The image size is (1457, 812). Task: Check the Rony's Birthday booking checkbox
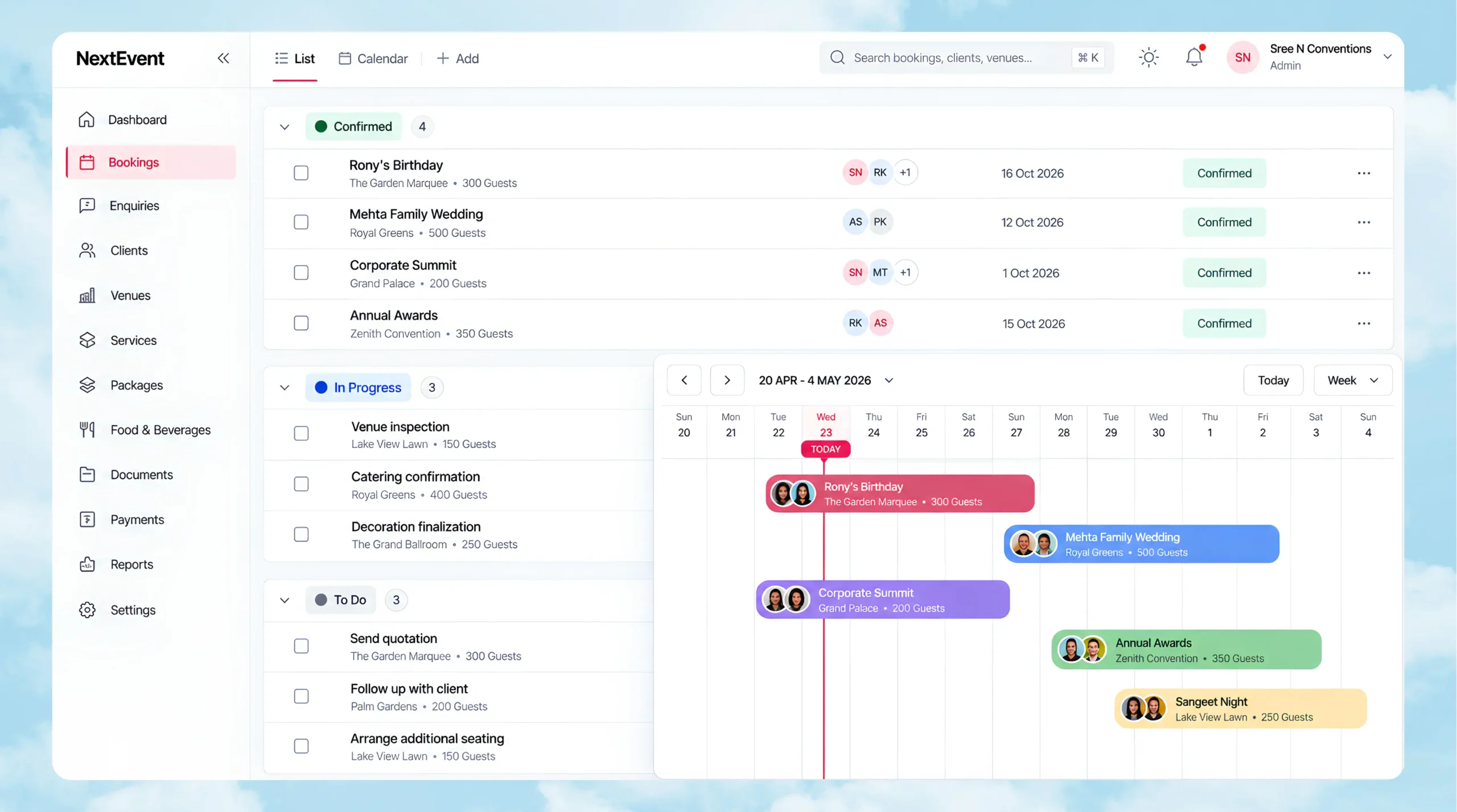301,173
